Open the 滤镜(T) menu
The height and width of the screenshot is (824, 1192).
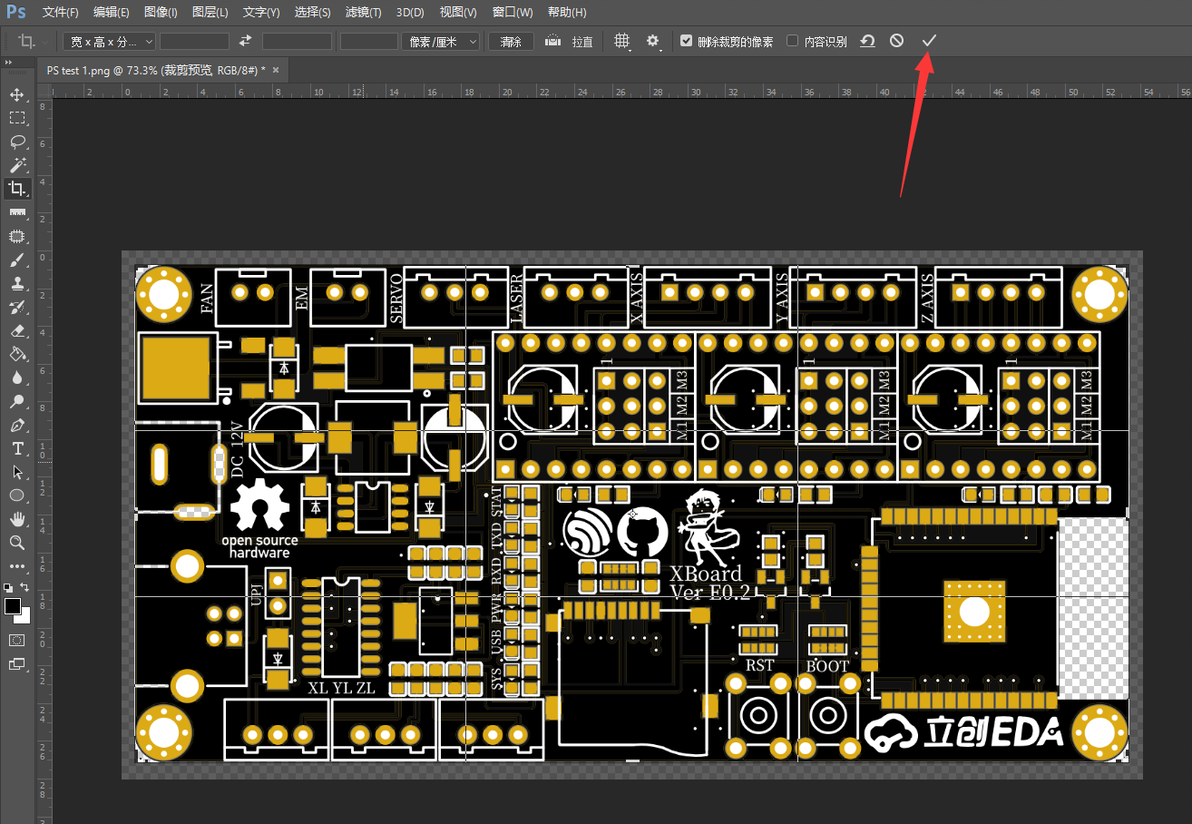pos(363,12)
